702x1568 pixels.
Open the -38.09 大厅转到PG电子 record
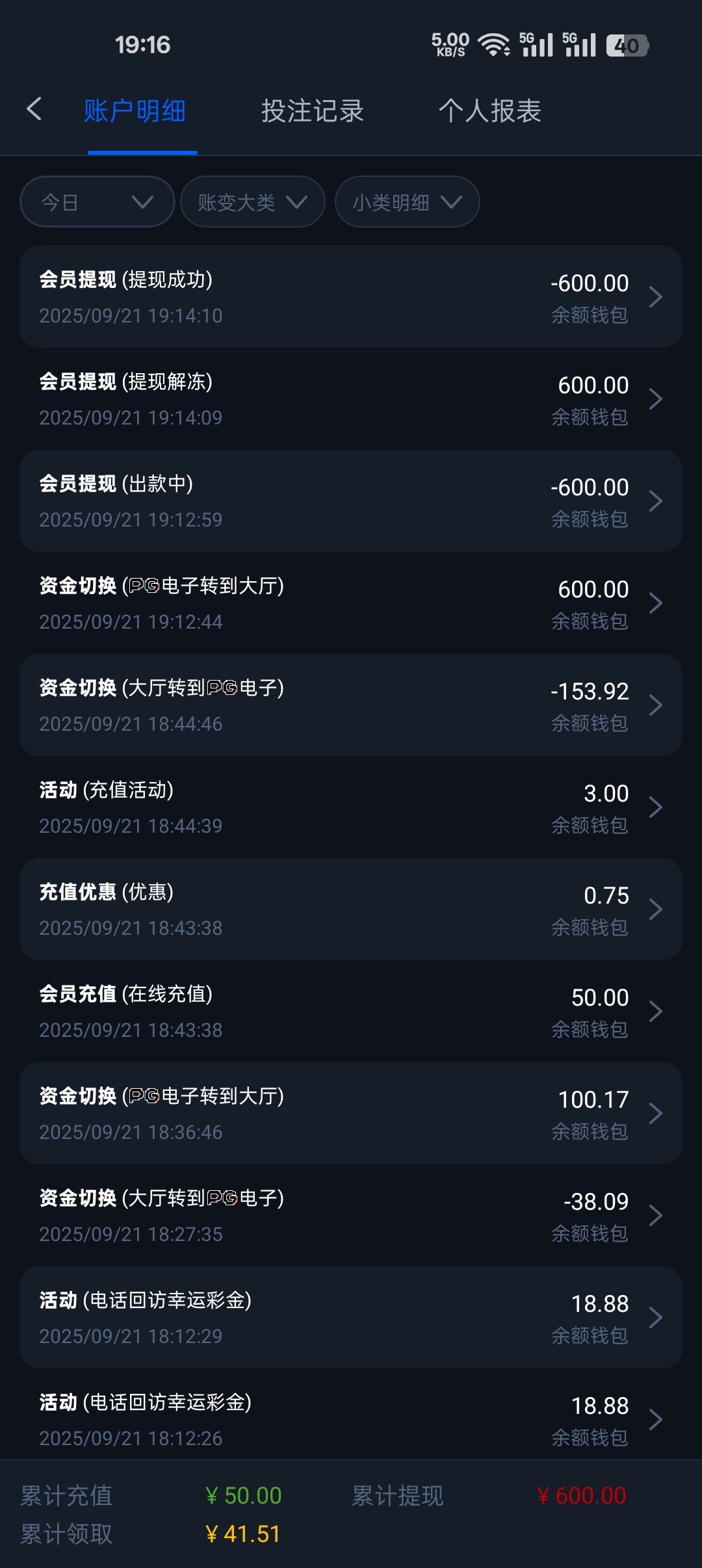click(x=351, y=1216)
